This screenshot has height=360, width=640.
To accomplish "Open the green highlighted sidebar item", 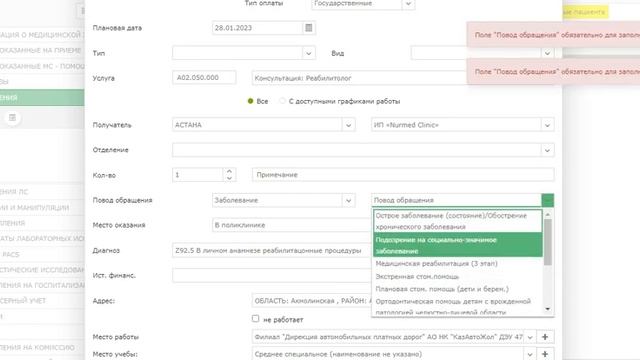I will pyautogui.click(x=42, y=98).
